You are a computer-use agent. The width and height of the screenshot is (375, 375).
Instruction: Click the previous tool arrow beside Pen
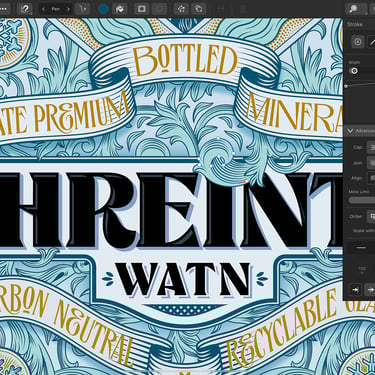click(x=43, y=9)
